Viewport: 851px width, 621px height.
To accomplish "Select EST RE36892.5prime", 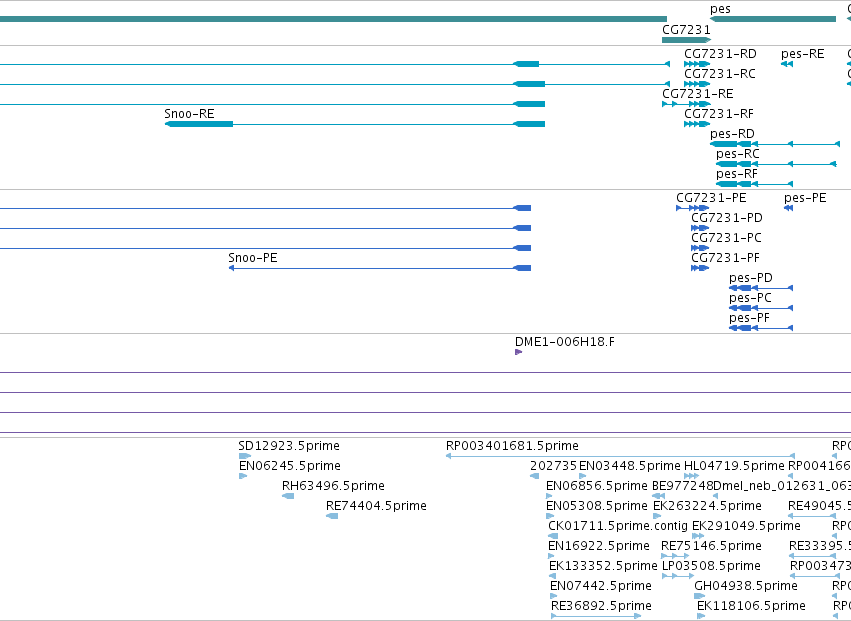I will coord(601,606).
